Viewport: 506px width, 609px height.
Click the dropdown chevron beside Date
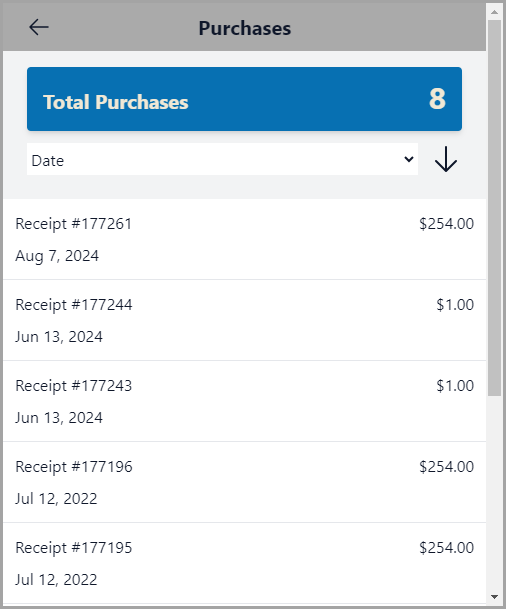(409, 159)
